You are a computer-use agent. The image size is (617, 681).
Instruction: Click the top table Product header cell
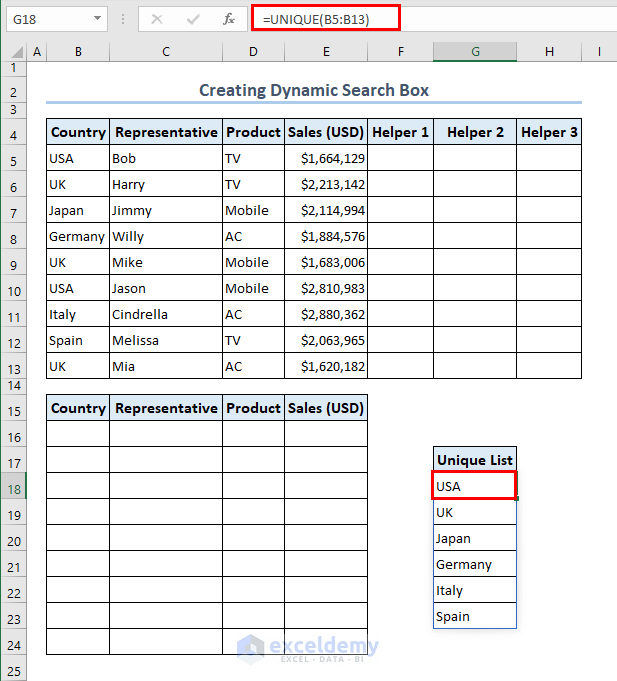tap(253, 132)
